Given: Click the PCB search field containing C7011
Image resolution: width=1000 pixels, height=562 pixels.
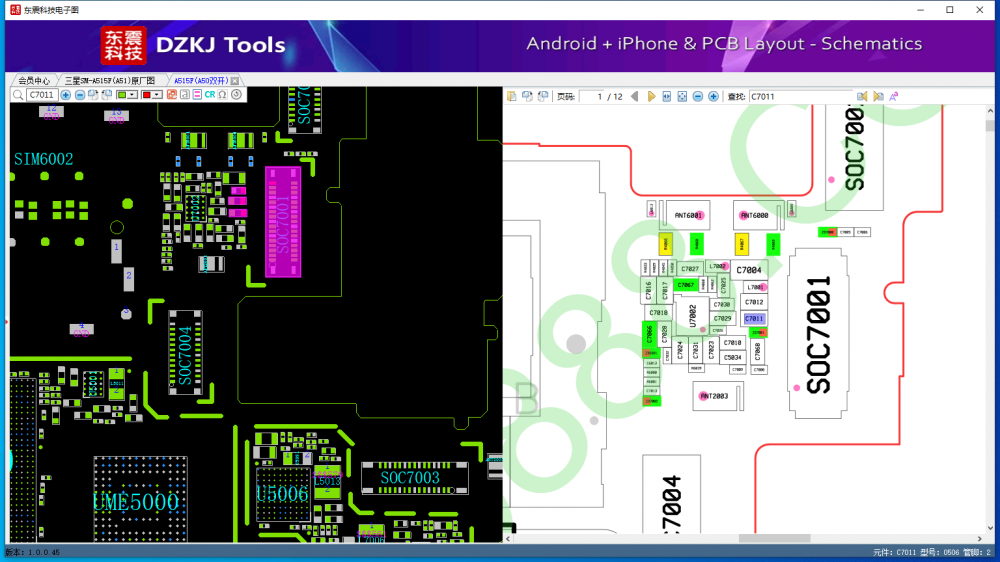Looking at the screenshot, I should tap(41, 95).
